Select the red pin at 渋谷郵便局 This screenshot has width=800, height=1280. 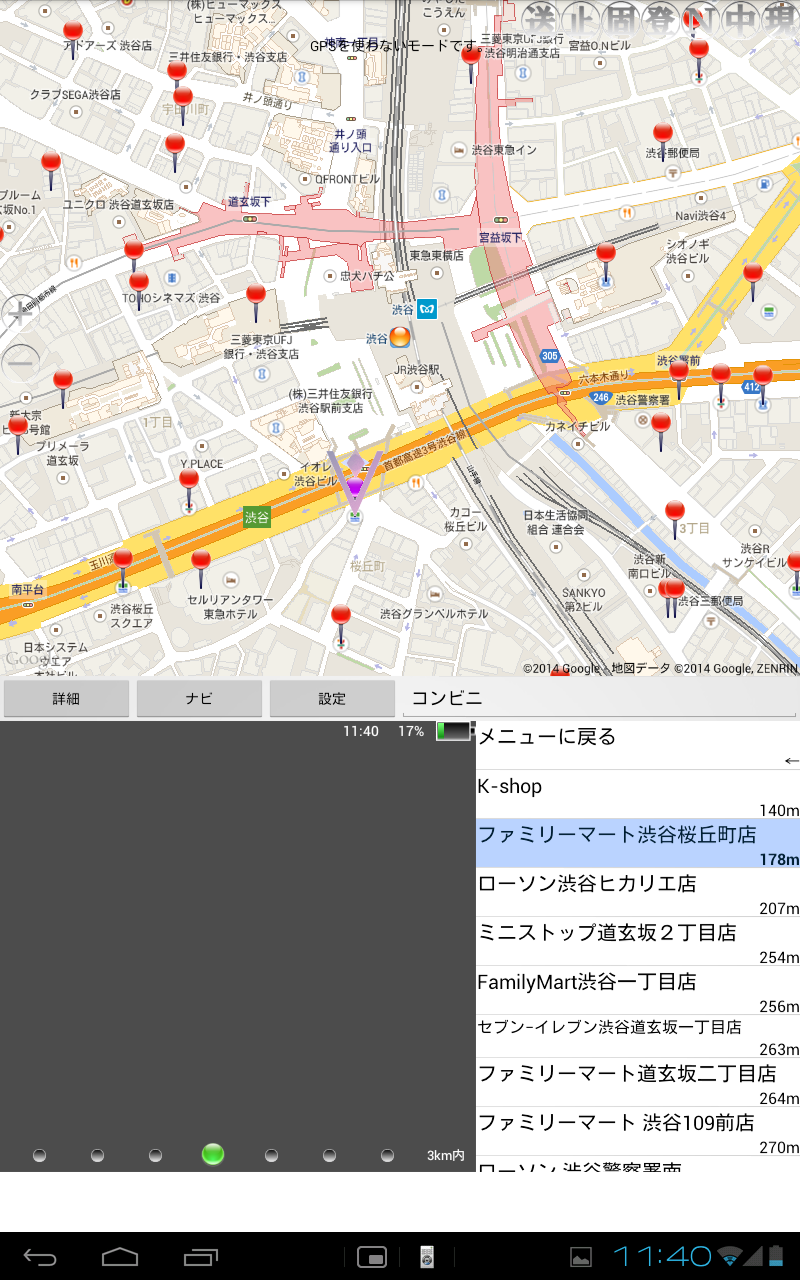(663, 141)
